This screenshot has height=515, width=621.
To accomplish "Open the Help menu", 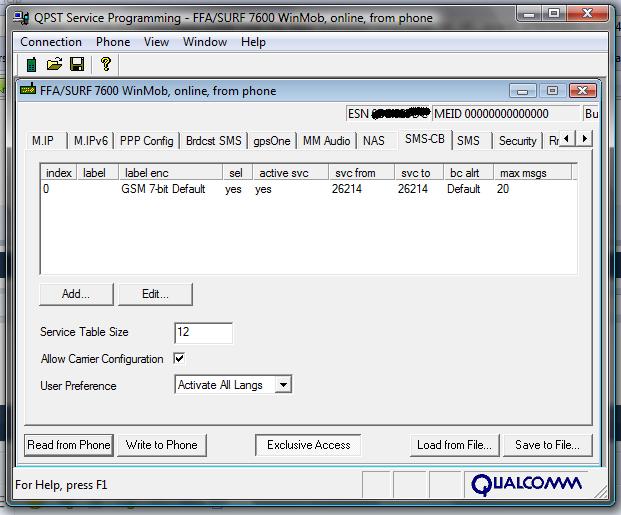I will (x=253, y=42).
